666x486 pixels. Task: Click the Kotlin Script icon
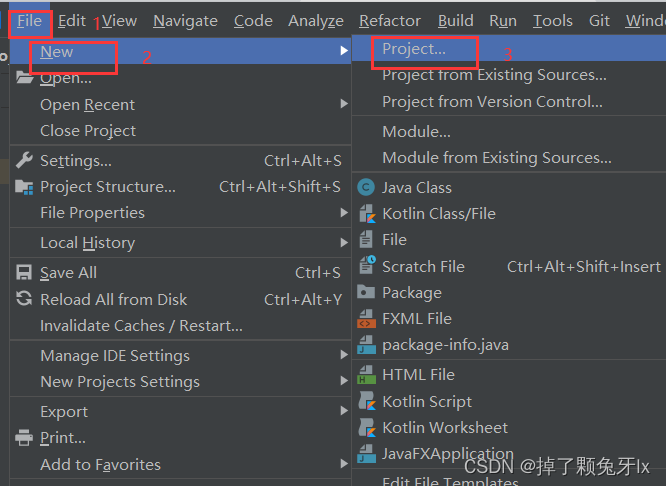[367, 401]
